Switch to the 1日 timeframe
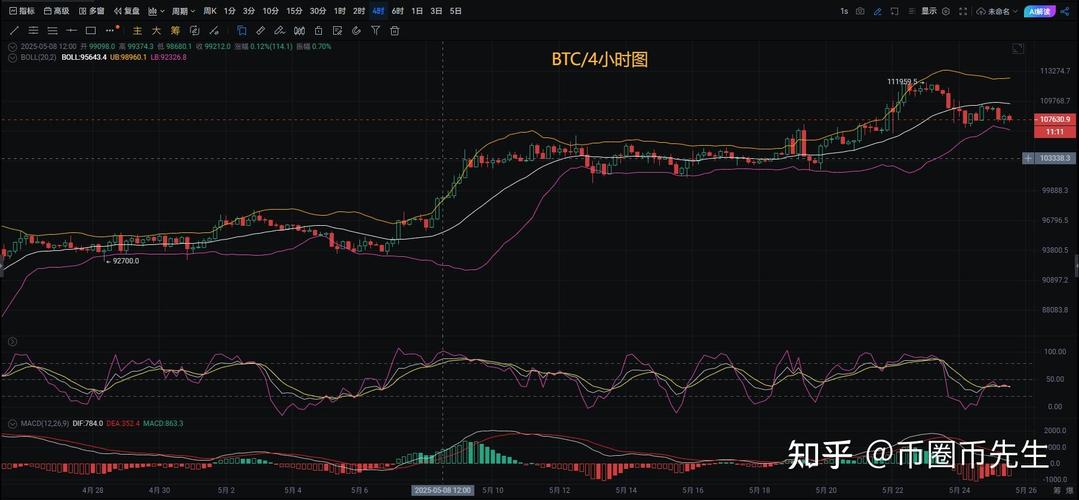The width and height of the screenshot is (1079, 500). [417, 11]
